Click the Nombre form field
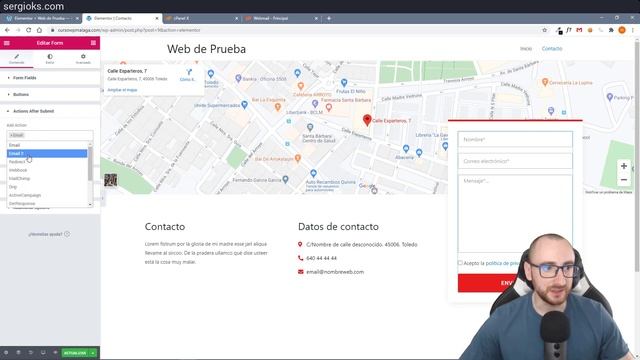Image resolution: width=640 pixels, height=360 pixels. click(x=515, y=140)
